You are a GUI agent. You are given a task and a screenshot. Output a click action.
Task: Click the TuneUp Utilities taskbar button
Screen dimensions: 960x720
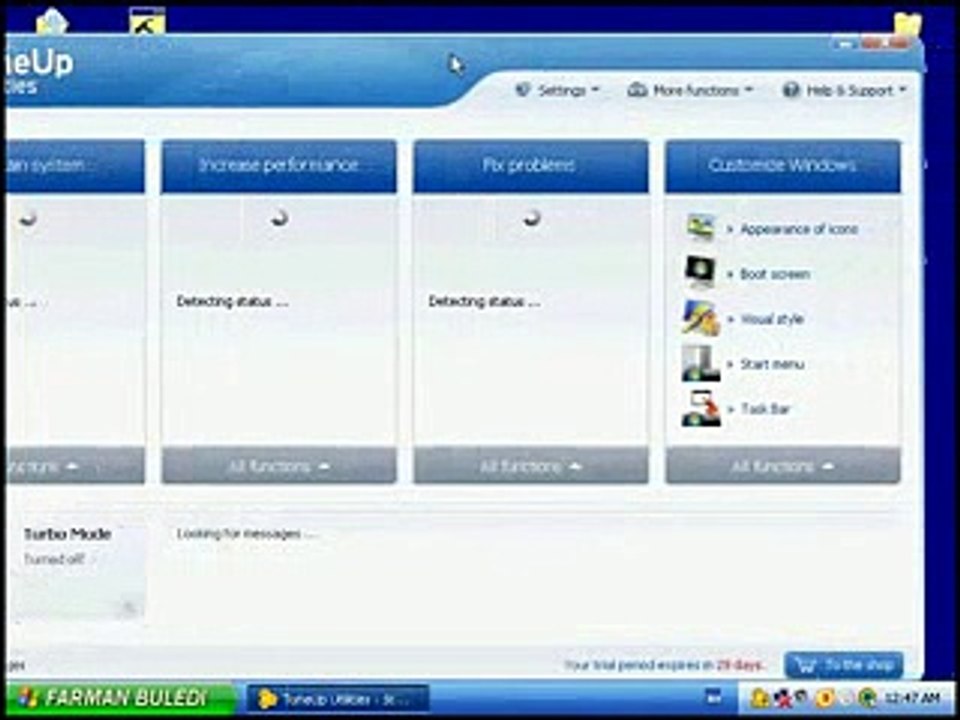point(337,699)
